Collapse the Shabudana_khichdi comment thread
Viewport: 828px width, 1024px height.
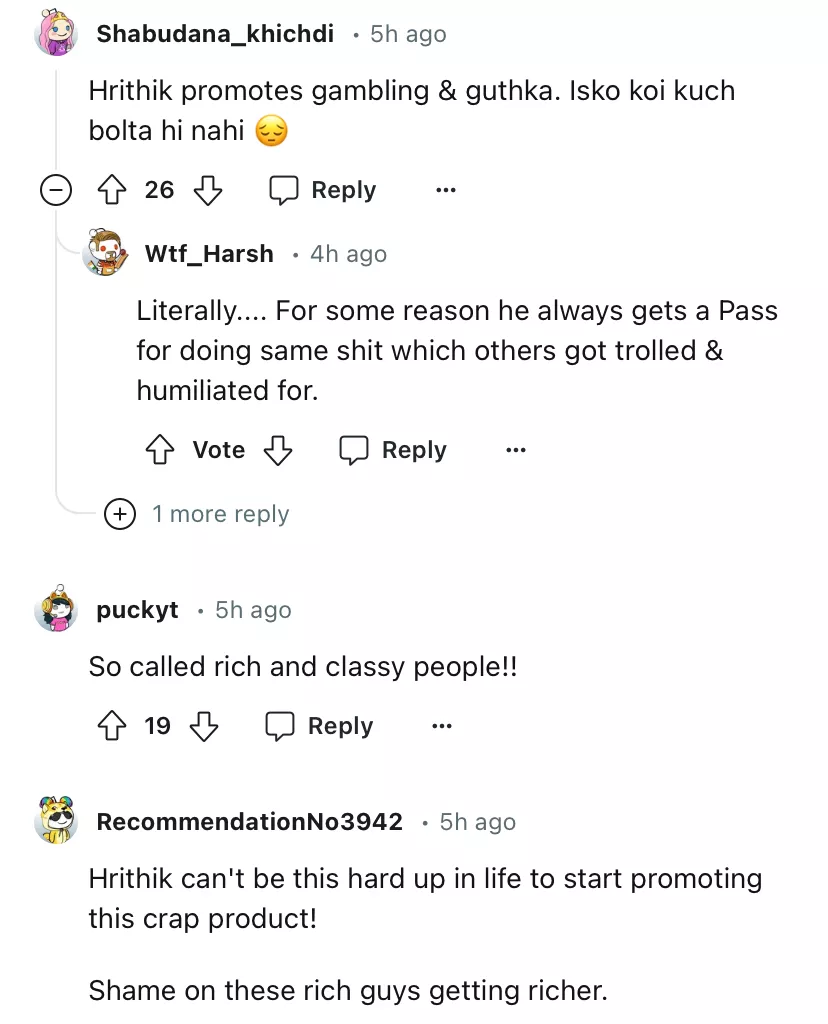[56, 190]
